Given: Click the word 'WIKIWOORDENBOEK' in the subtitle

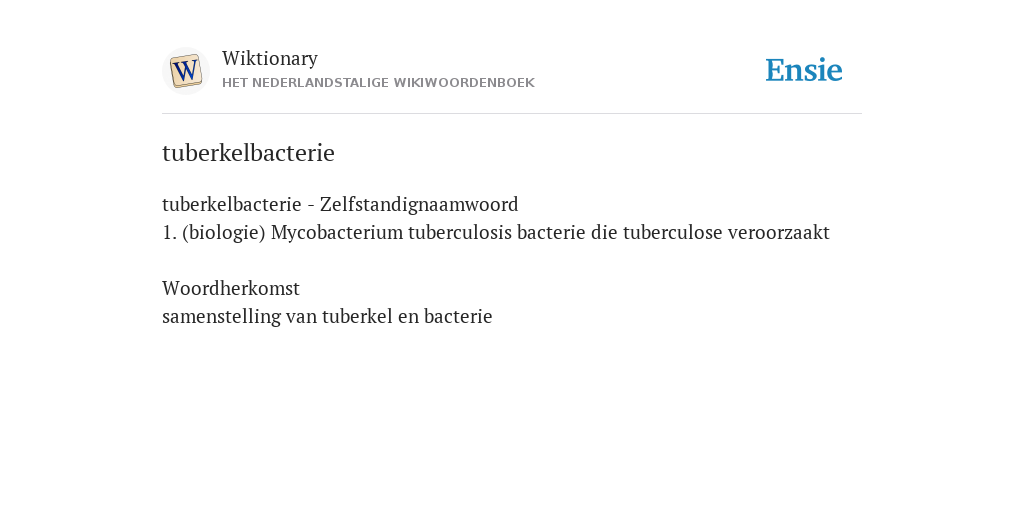Looking at the screenshot, I should click(x=464, y=83).
